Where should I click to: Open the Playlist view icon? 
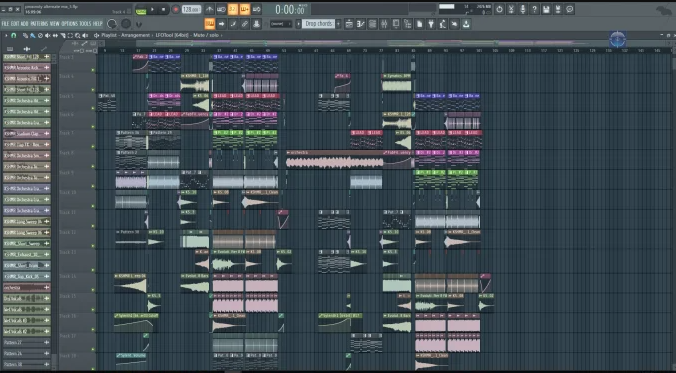point(349,24)
